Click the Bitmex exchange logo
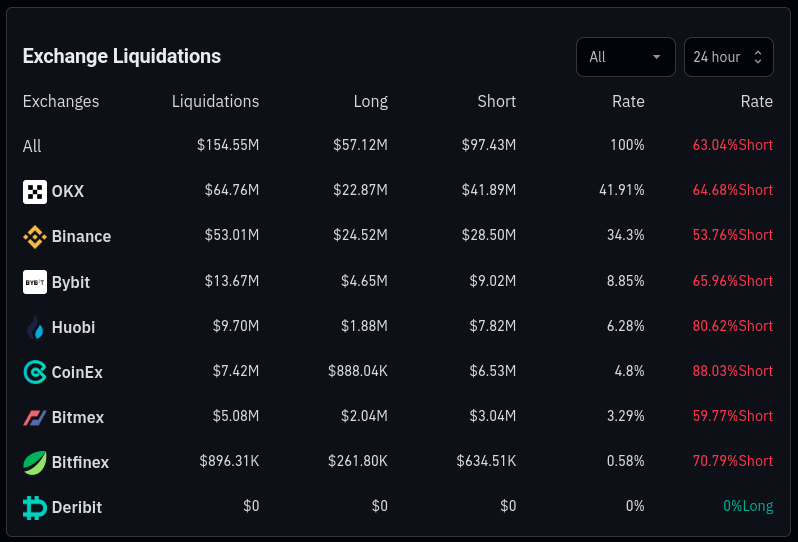 pyautogui.click(x=35, y=417)
